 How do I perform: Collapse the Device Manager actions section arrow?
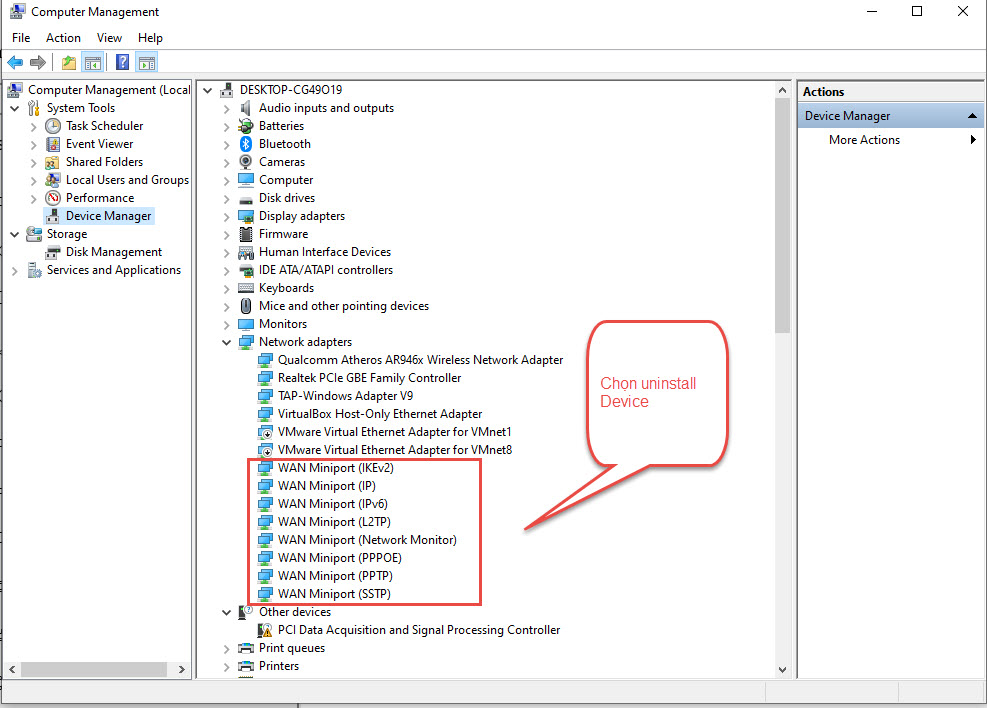pos(973,116)
